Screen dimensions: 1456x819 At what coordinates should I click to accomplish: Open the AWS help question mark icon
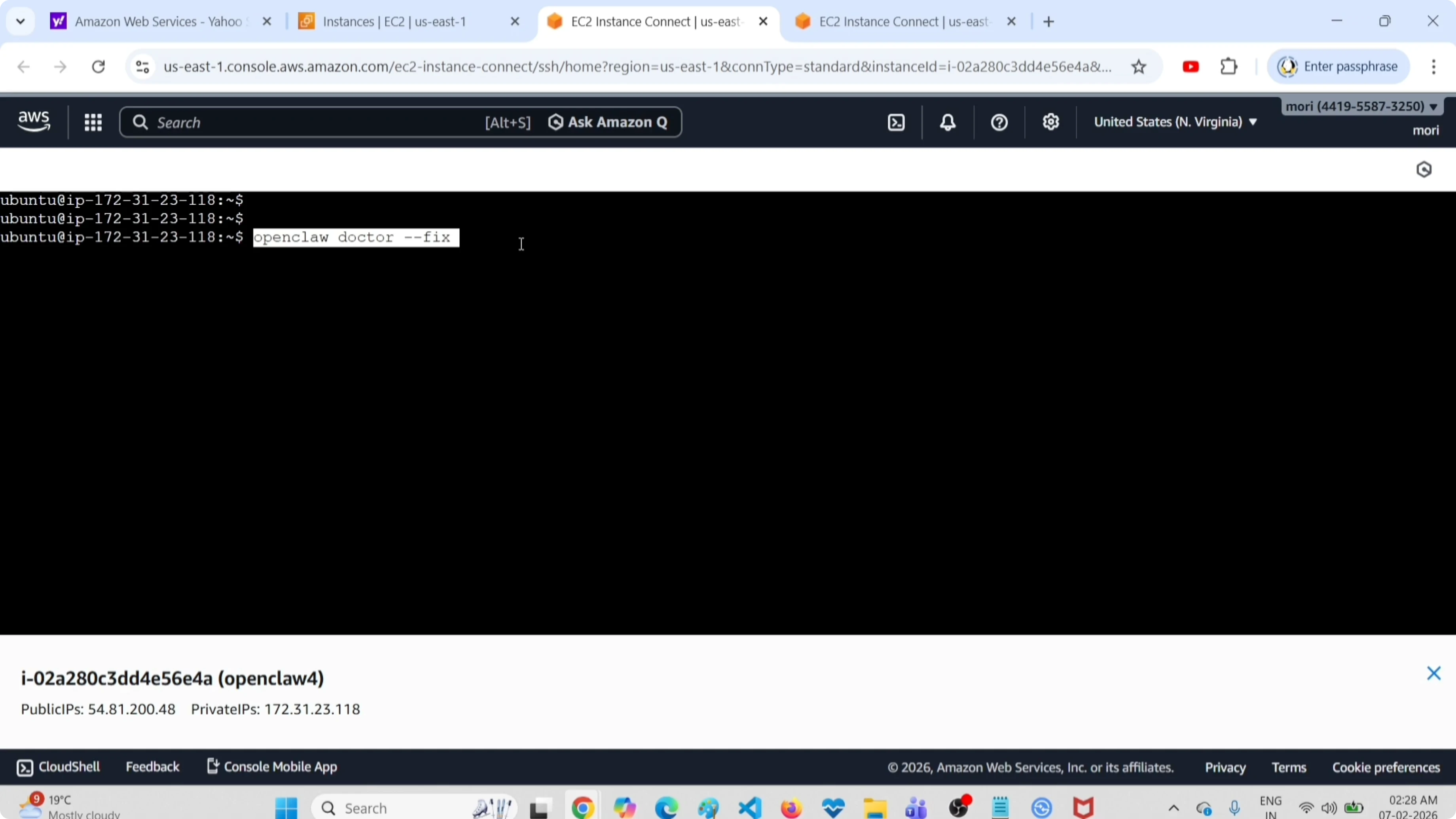[999, 123]
